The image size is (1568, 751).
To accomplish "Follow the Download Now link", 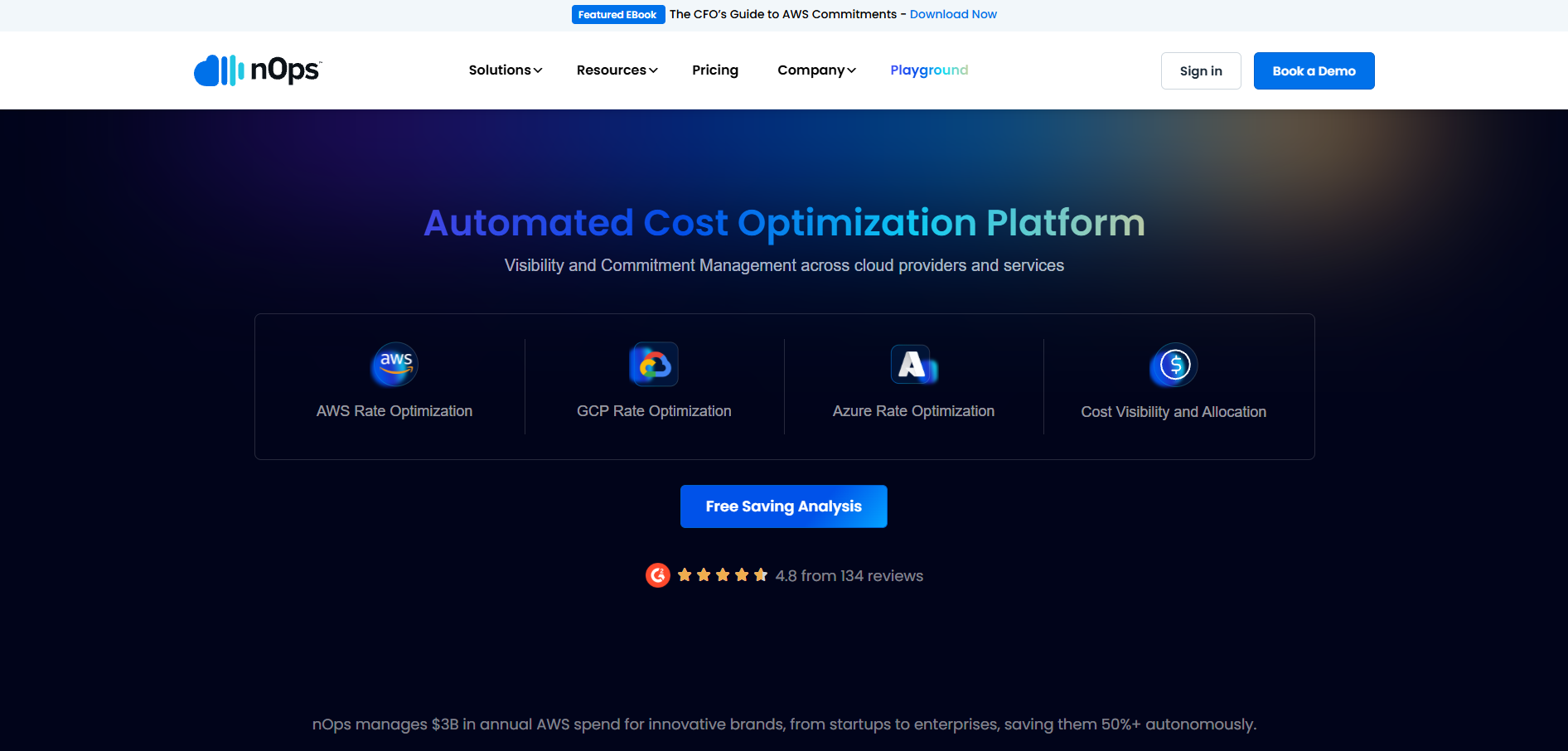I will click(953, 15).
